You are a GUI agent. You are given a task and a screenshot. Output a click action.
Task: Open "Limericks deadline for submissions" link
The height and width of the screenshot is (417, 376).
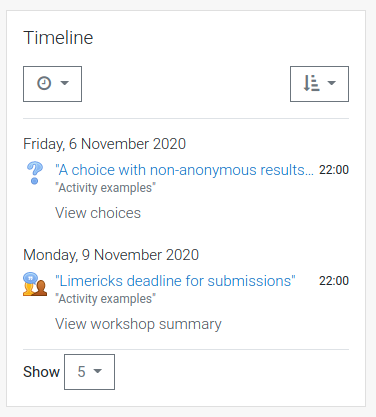click(x=175, y=281)
